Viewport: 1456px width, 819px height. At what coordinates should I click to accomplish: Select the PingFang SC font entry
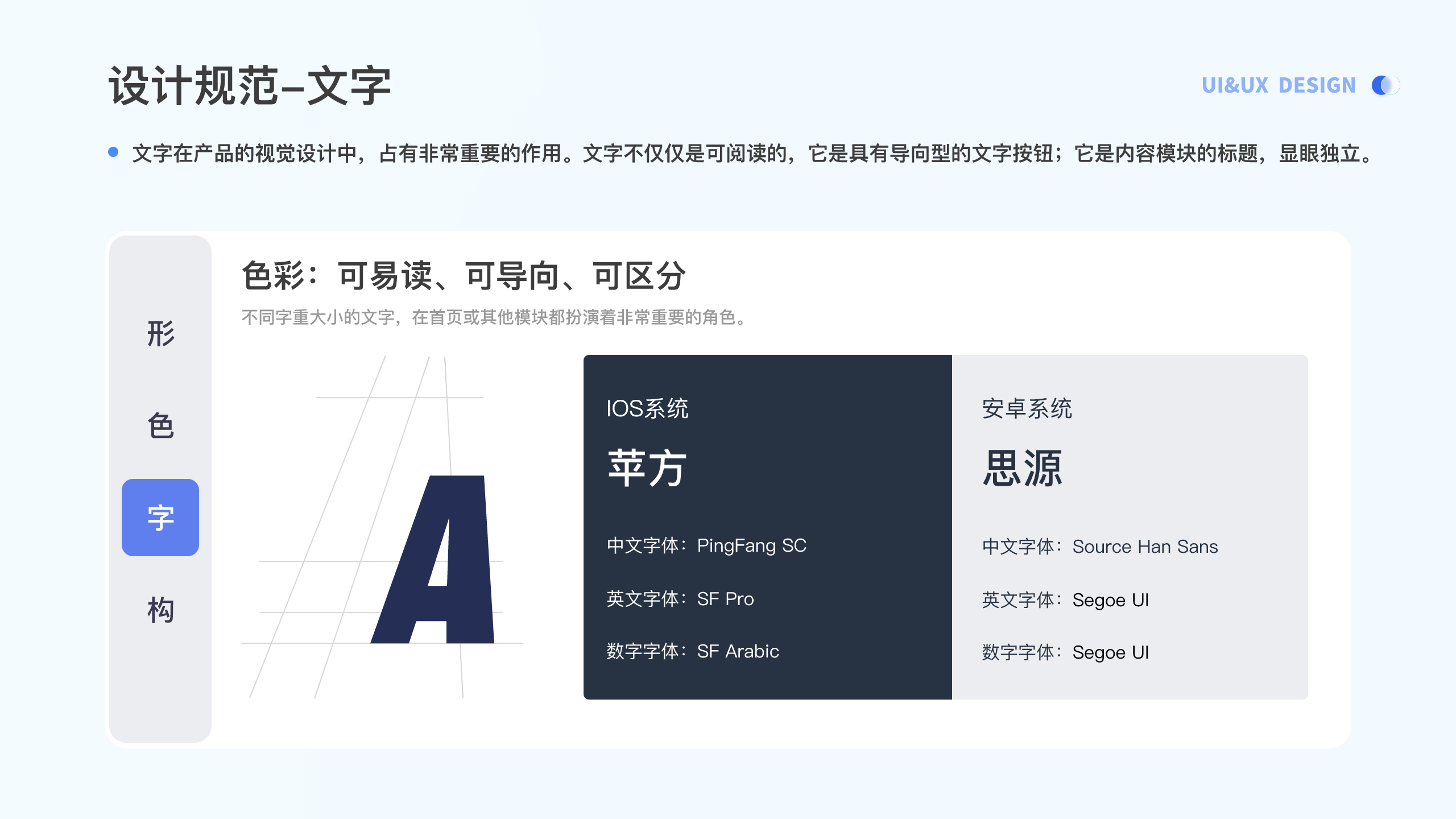(751, 545)
